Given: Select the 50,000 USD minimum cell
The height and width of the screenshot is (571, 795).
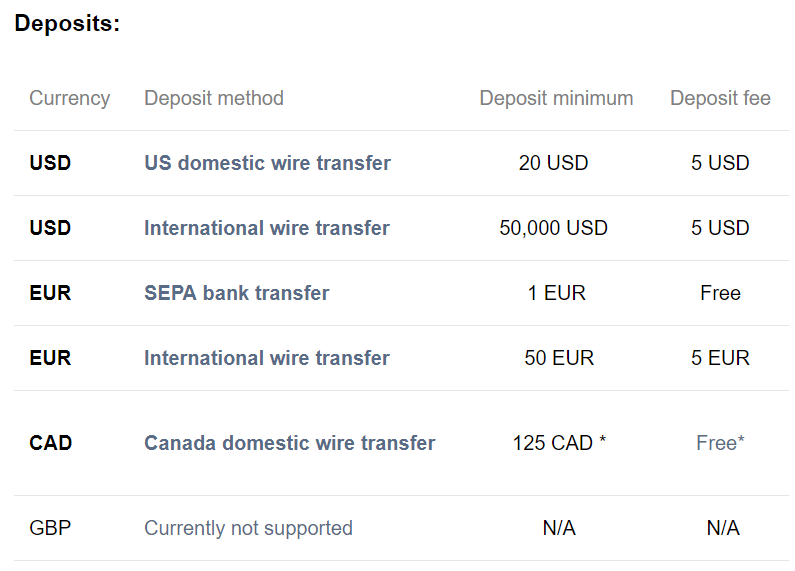Looking at the screenshot, I should (553, 228).
